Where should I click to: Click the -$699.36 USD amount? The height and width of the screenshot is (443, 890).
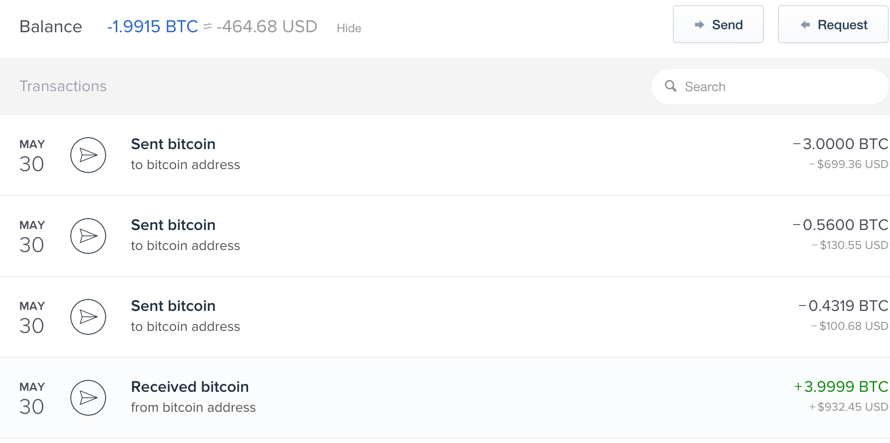coord(849,165)
